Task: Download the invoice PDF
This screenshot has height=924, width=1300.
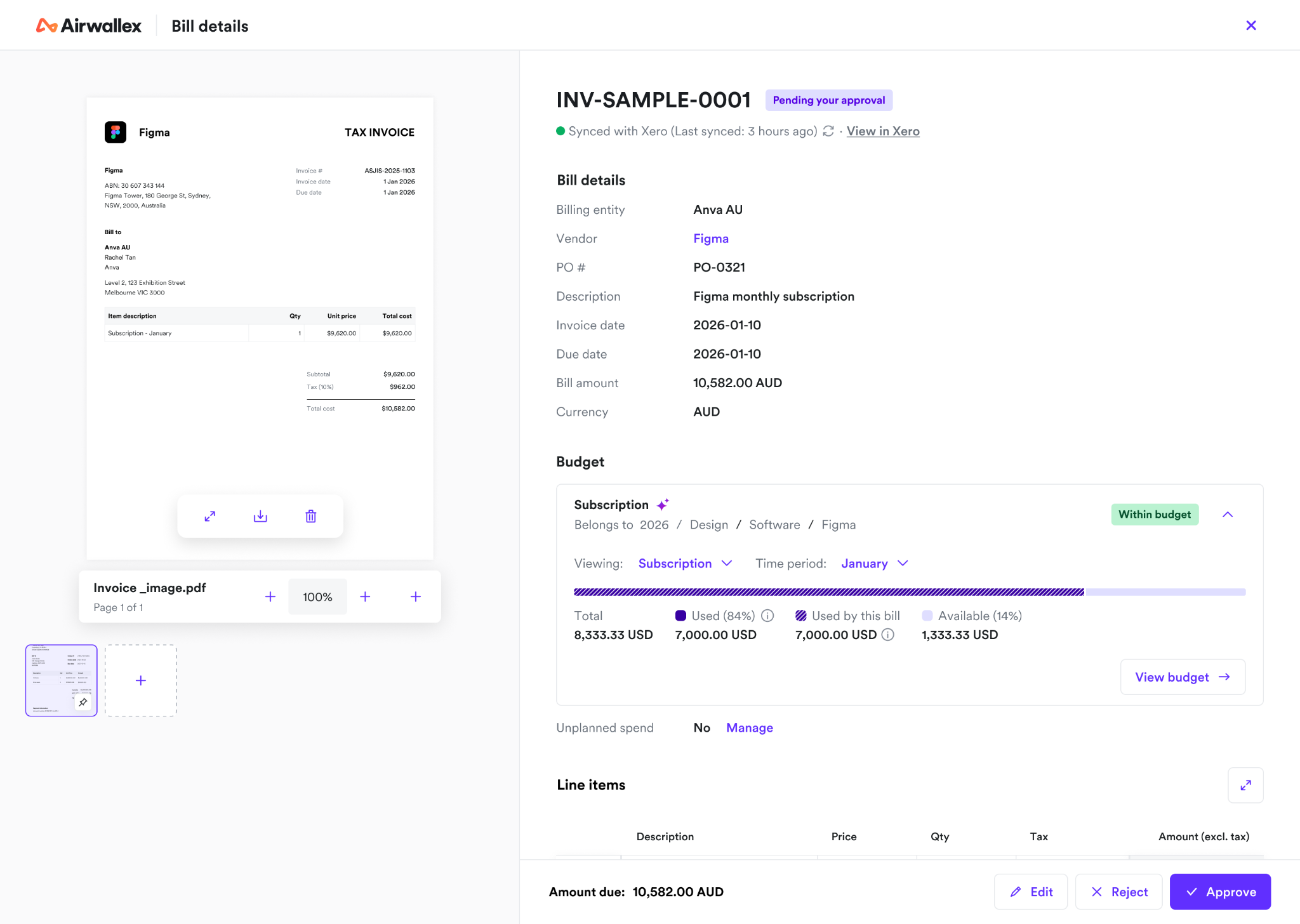Action: 260,517
